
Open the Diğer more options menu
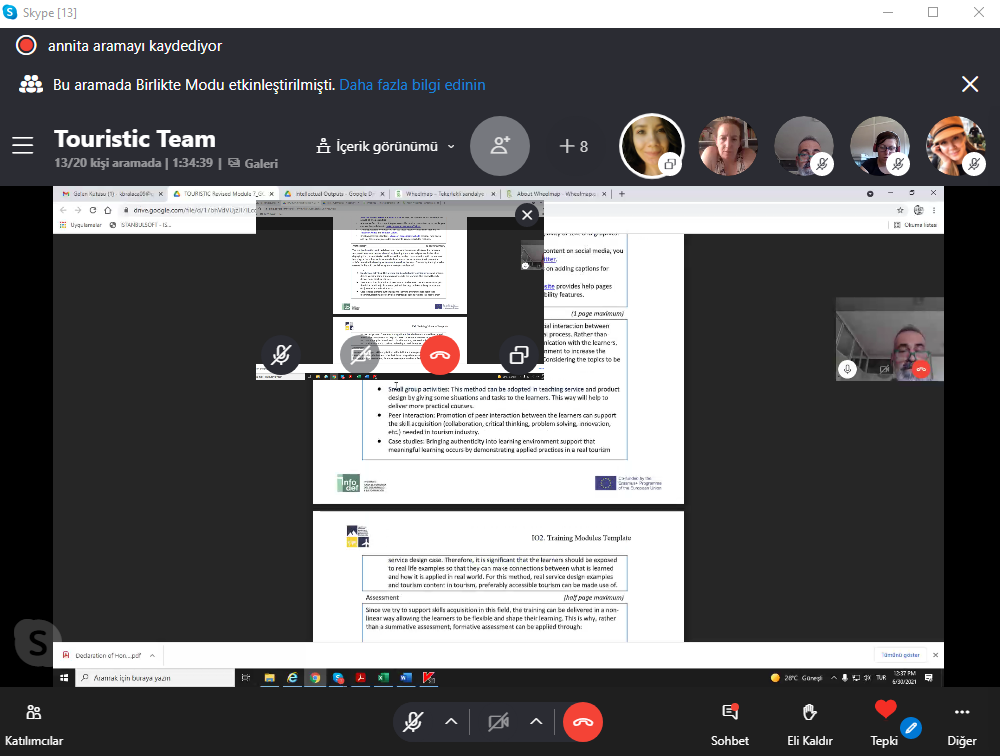pos(962,722)
